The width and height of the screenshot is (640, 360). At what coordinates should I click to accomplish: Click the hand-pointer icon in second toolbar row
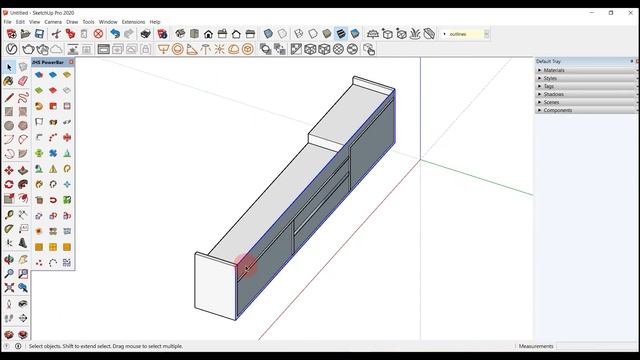pos(369,49)
